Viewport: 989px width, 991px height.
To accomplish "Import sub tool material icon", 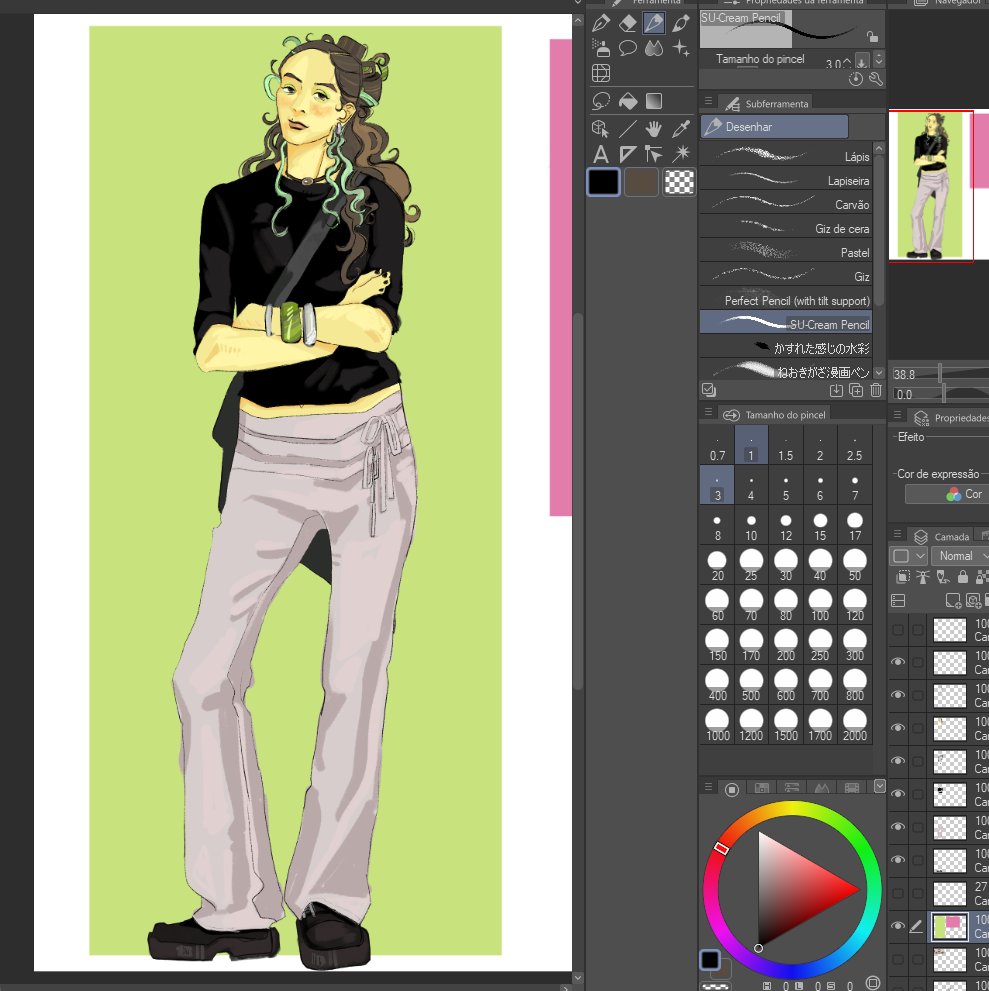I will pos(836,391).
